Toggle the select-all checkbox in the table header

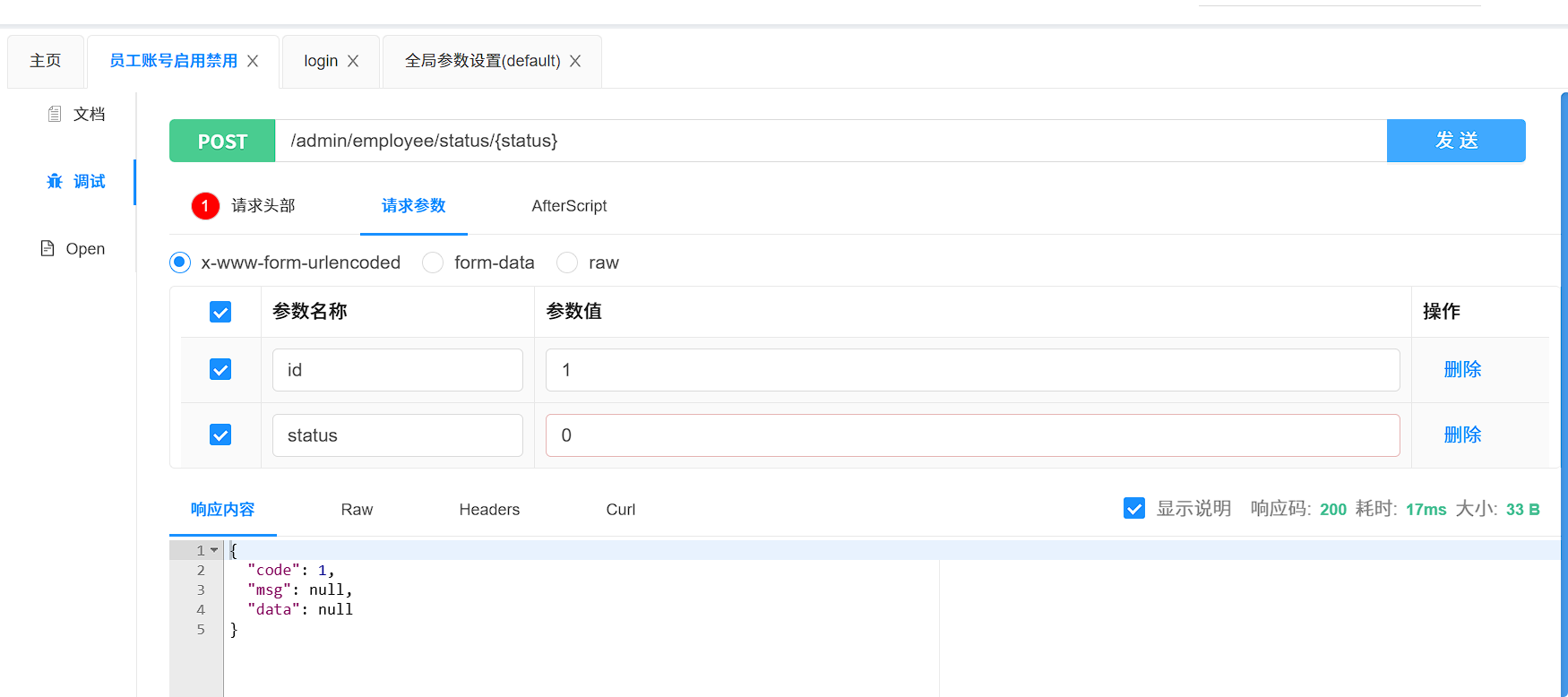220,312
